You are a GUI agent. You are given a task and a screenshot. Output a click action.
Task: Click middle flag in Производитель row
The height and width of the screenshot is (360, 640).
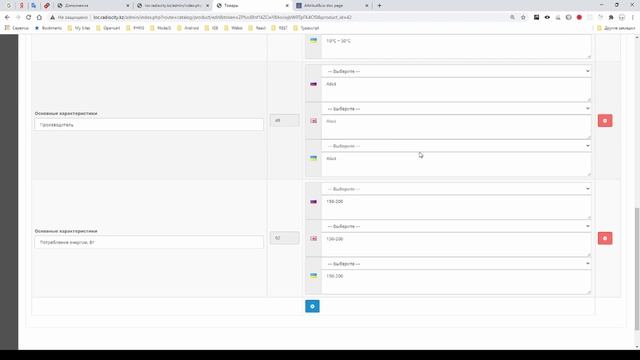(313, 121)
